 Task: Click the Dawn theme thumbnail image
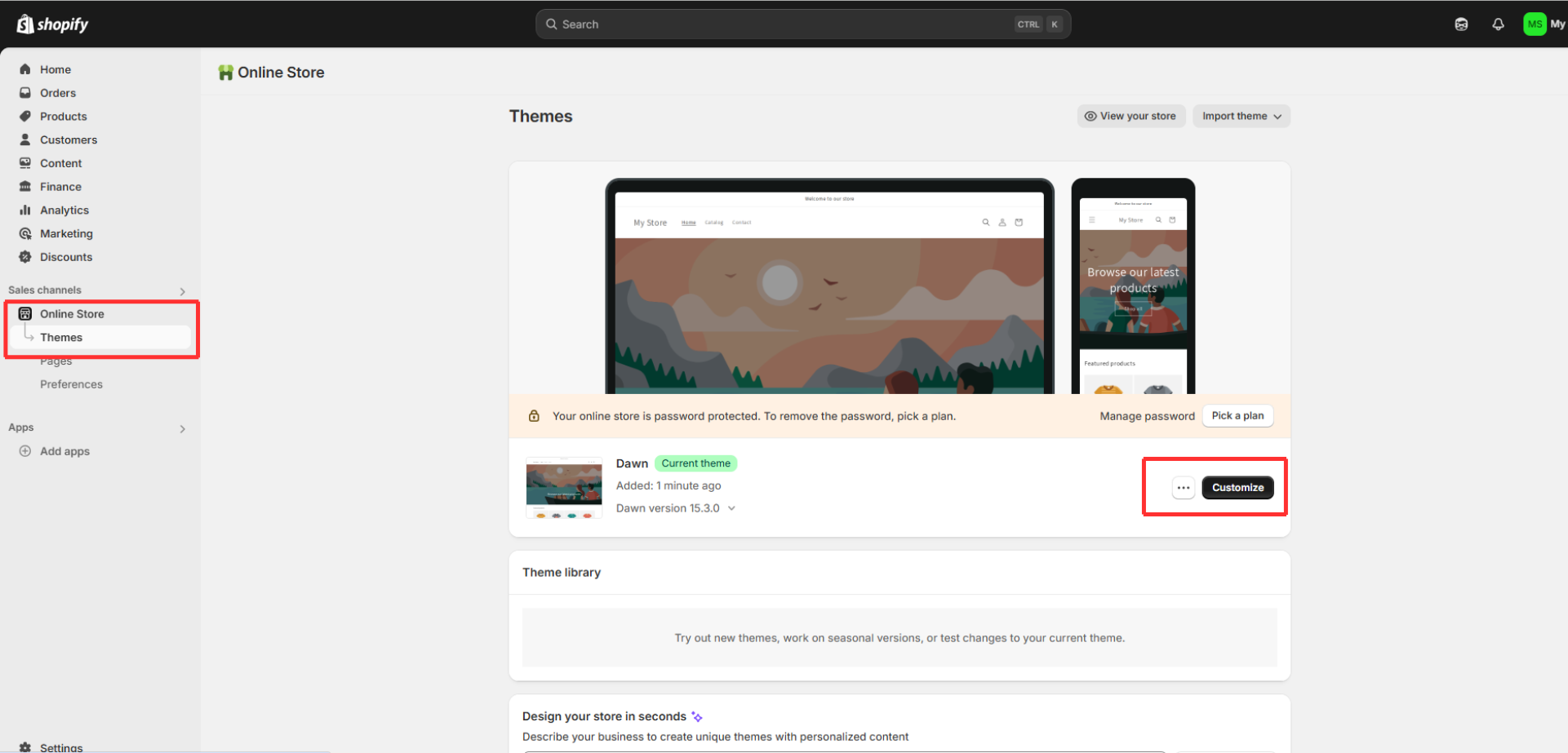pos(563,486)
